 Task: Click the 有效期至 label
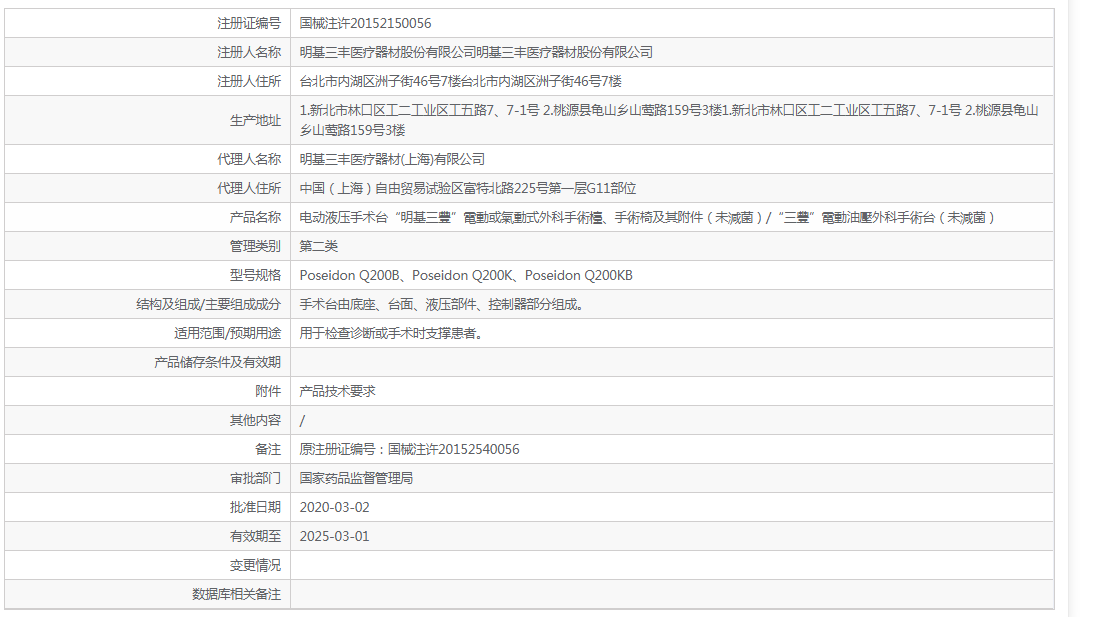[x=255, y=536]
